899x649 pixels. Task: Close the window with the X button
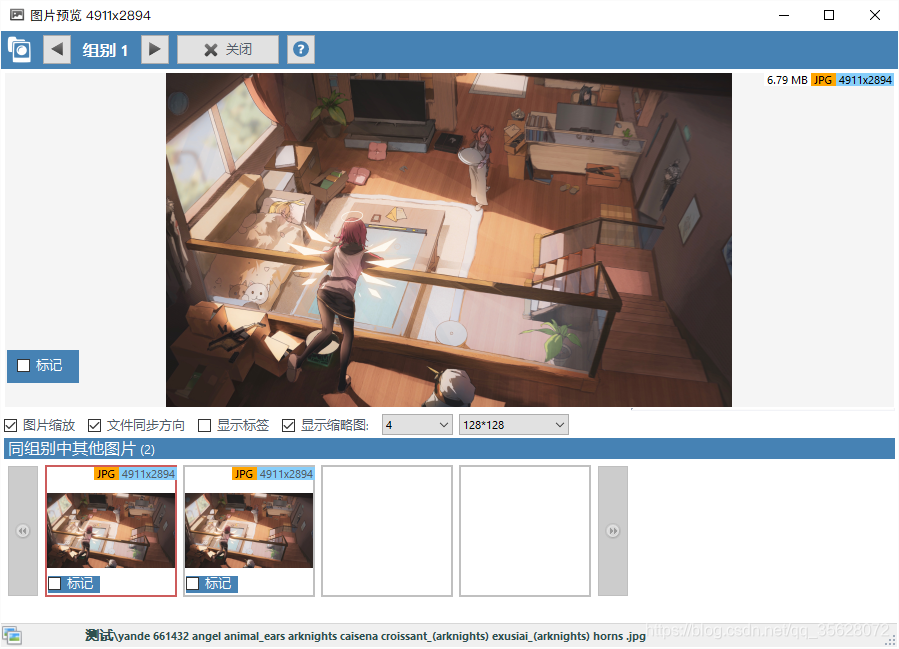875,15
